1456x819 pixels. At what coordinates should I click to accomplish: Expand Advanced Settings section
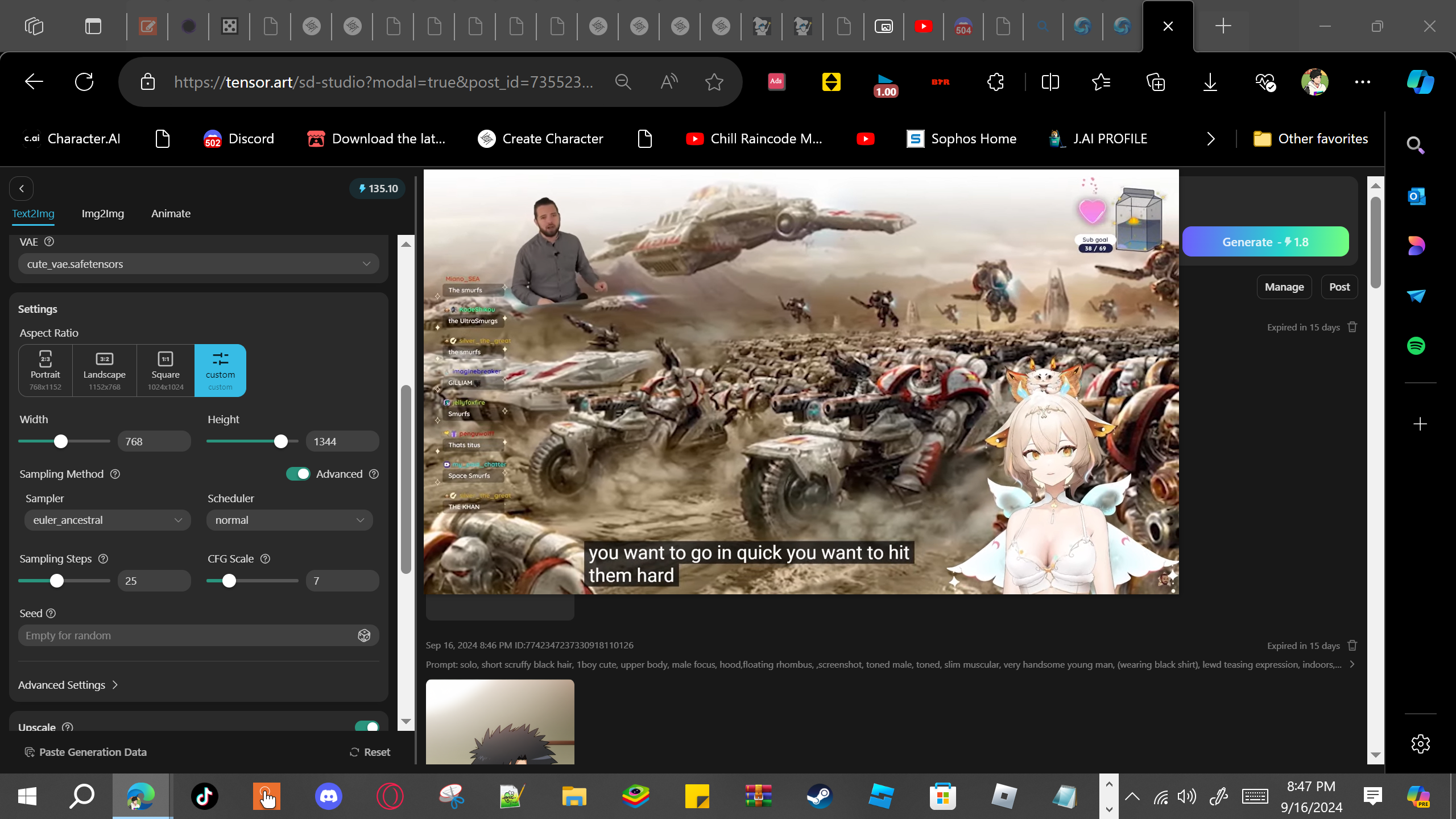click(x=68, y=685)
